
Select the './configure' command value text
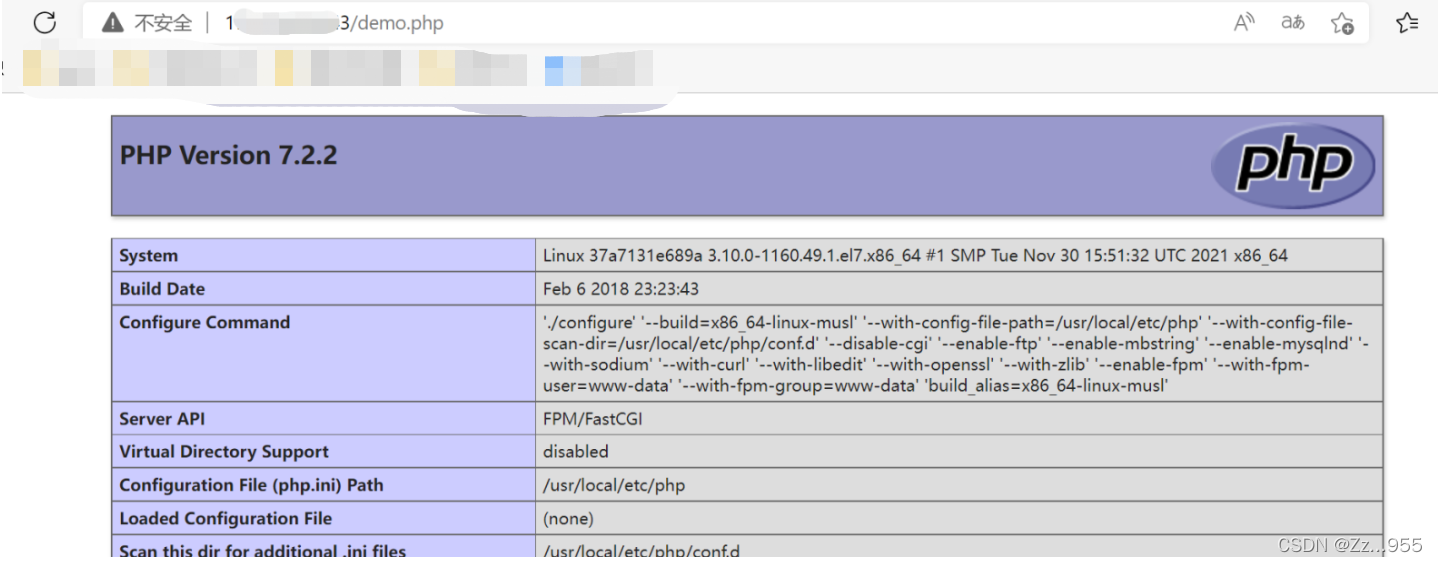tap(956, 353)
